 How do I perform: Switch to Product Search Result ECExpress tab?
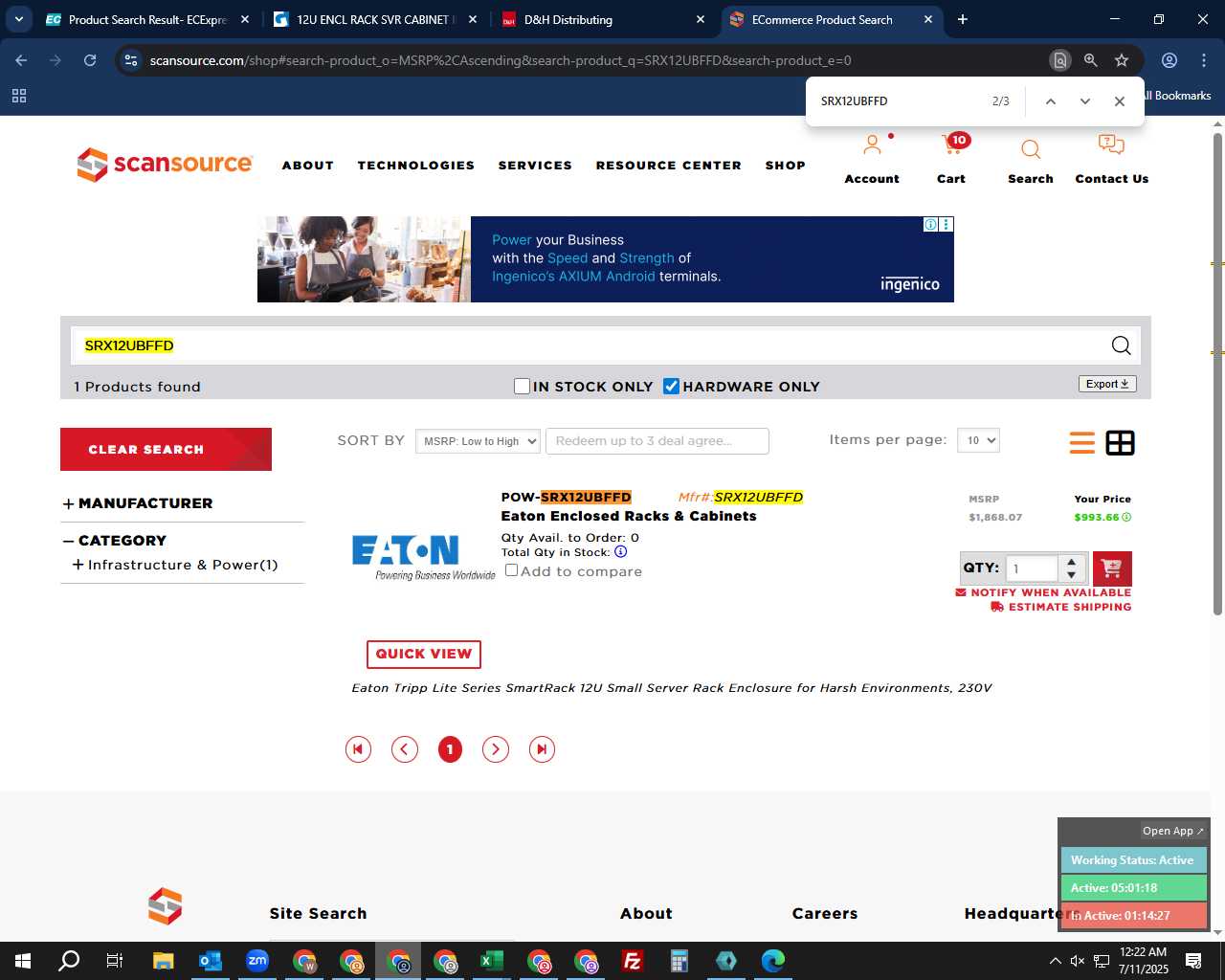coord(148,19)
